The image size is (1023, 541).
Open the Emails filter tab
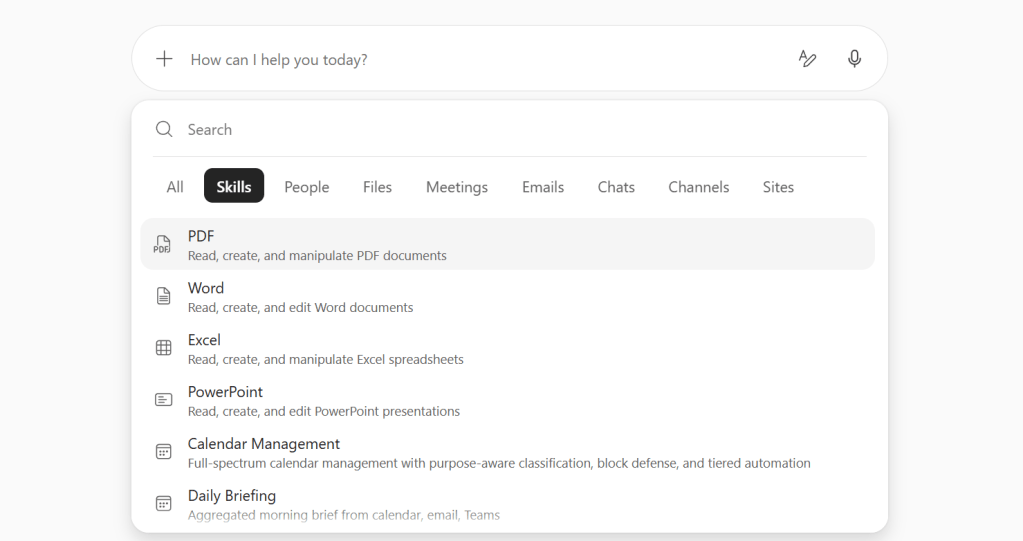(543, 187)
